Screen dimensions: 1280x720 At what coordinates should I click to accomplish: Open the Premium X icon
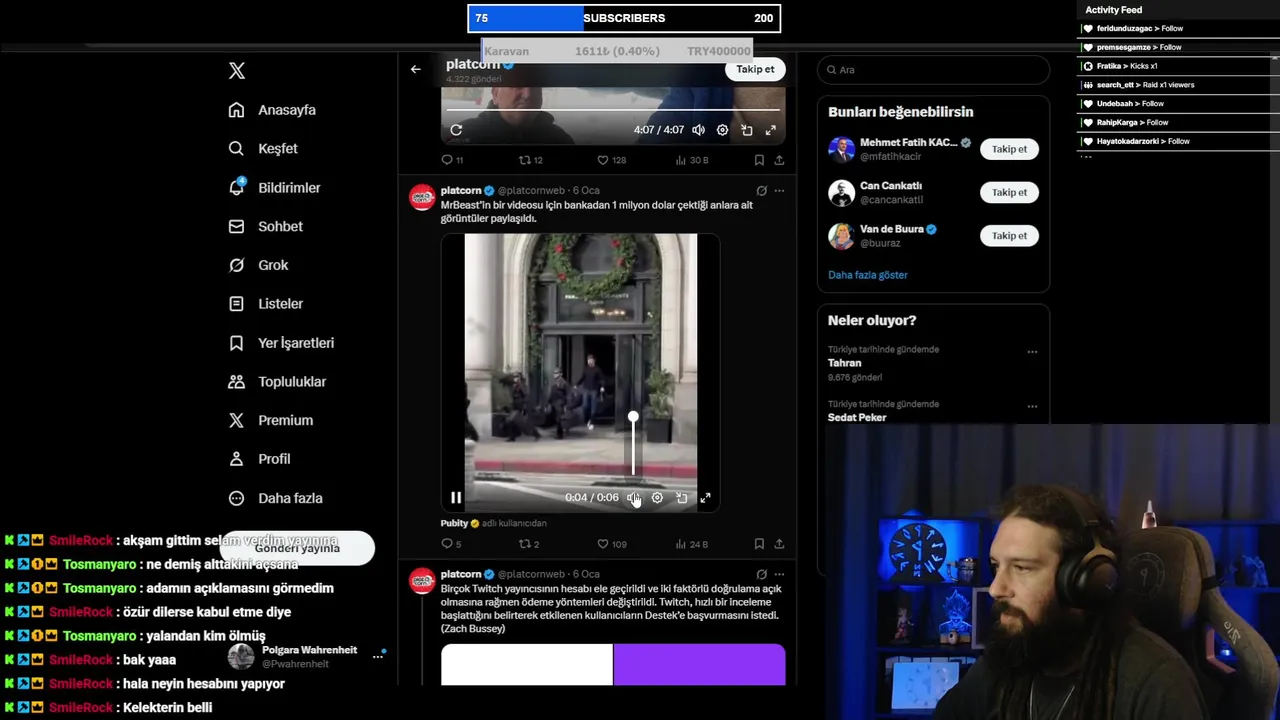coord(236,421)
